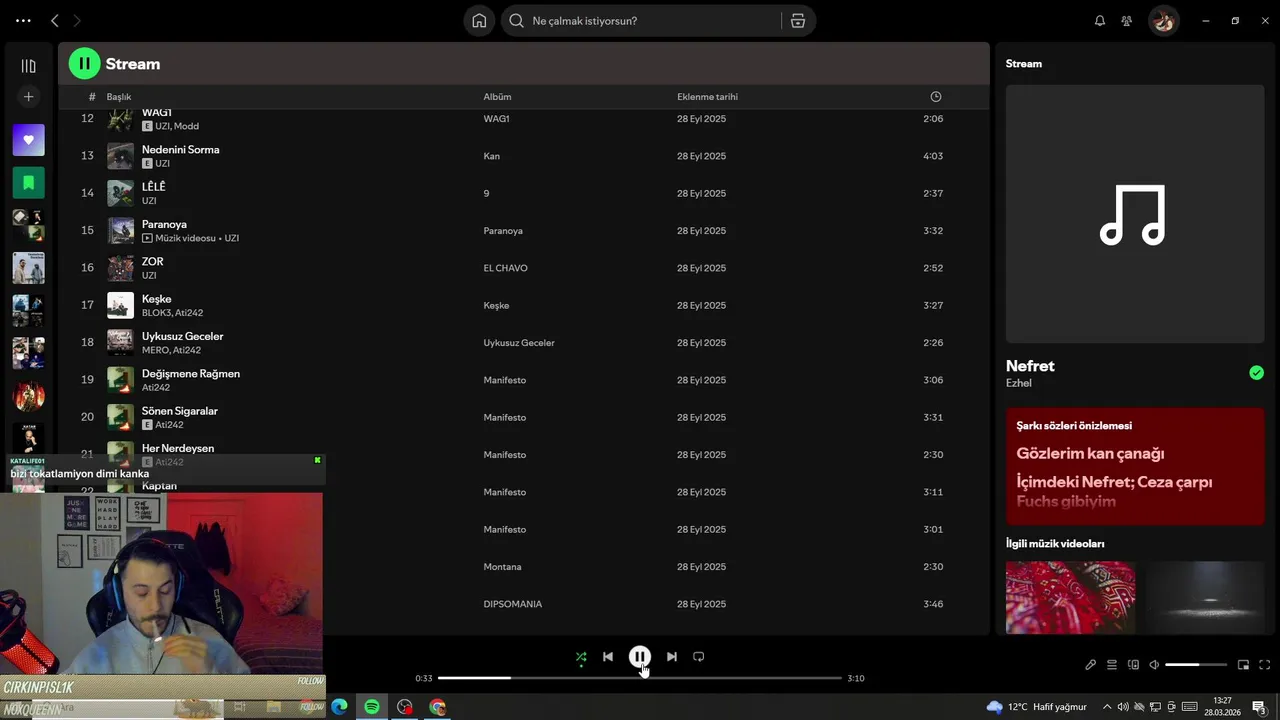Skip to the previous track
This screenshot has width=1280, height=720.
point(608,657)
